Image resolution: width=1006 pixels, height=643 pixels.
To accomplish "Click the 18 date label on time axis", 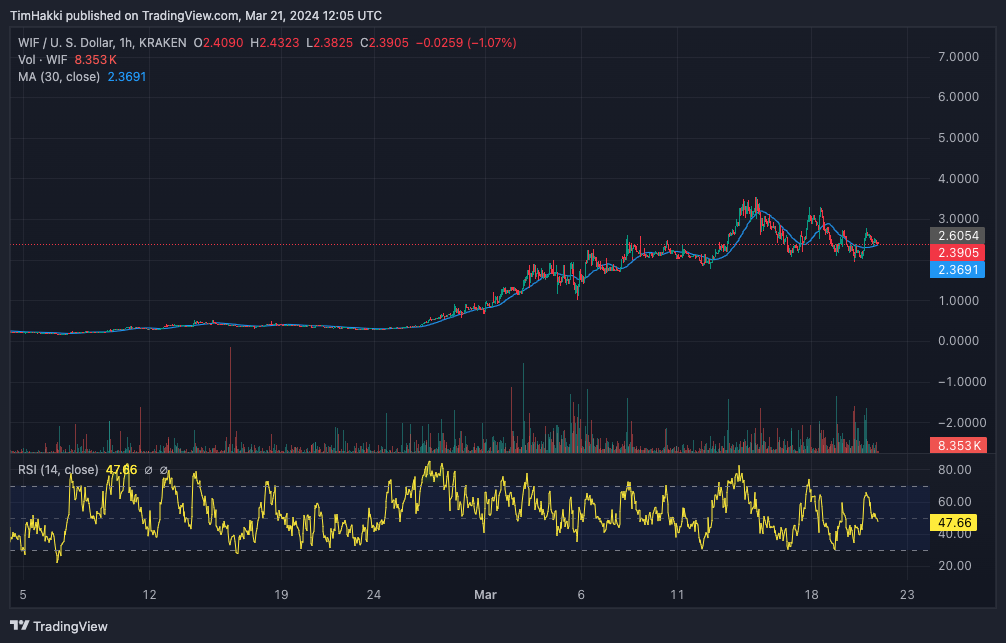I will pos(811,595).
